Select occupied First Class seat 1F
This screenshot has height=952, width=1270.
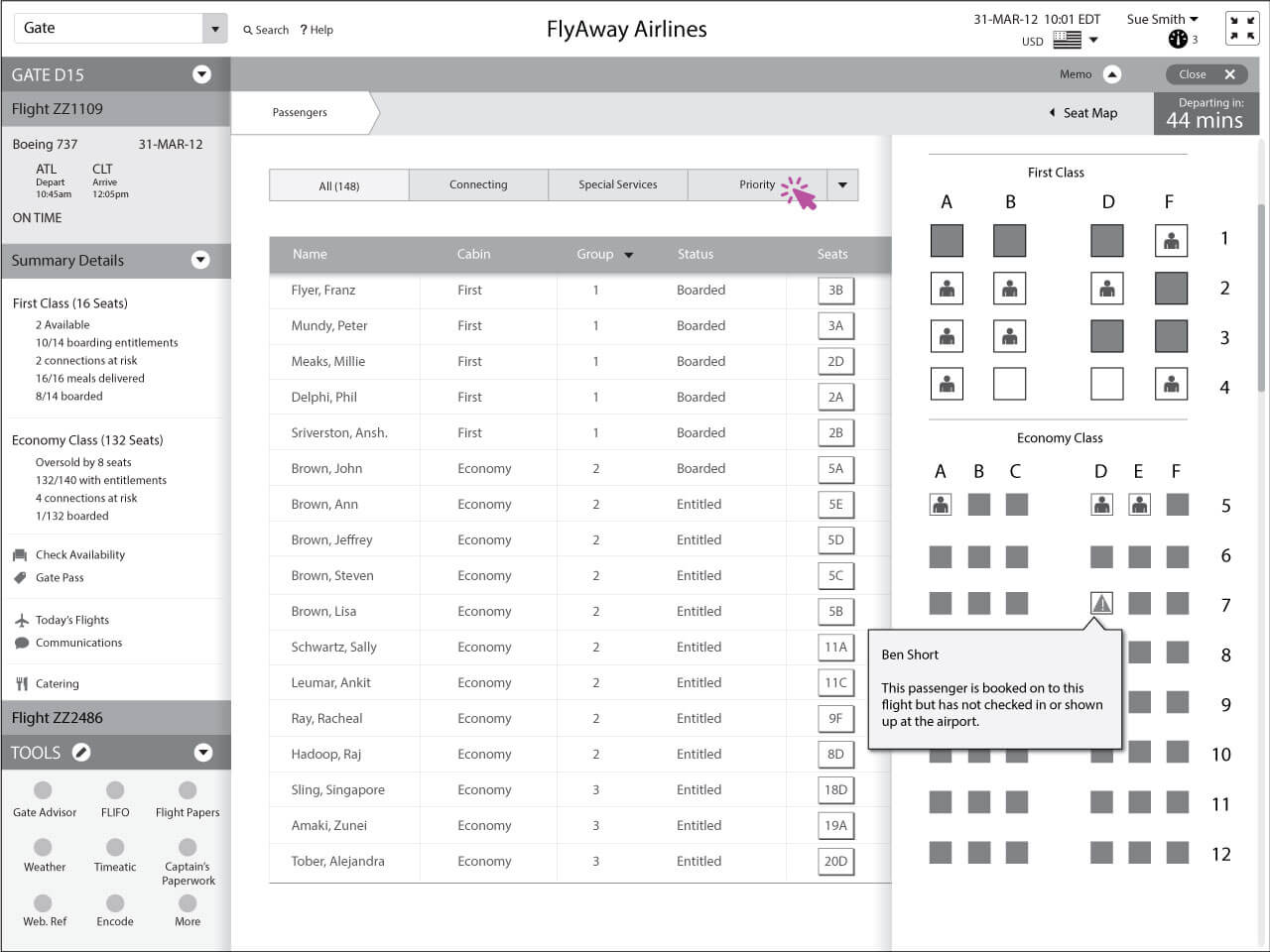point(1171,240)
